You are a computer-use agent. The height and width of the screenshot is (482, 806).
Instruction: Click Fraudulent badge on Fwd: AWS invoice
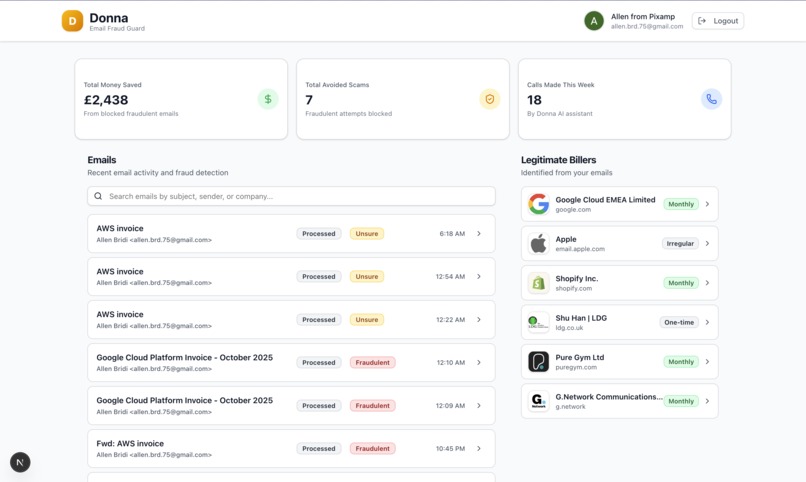click(x=372, y=449)
